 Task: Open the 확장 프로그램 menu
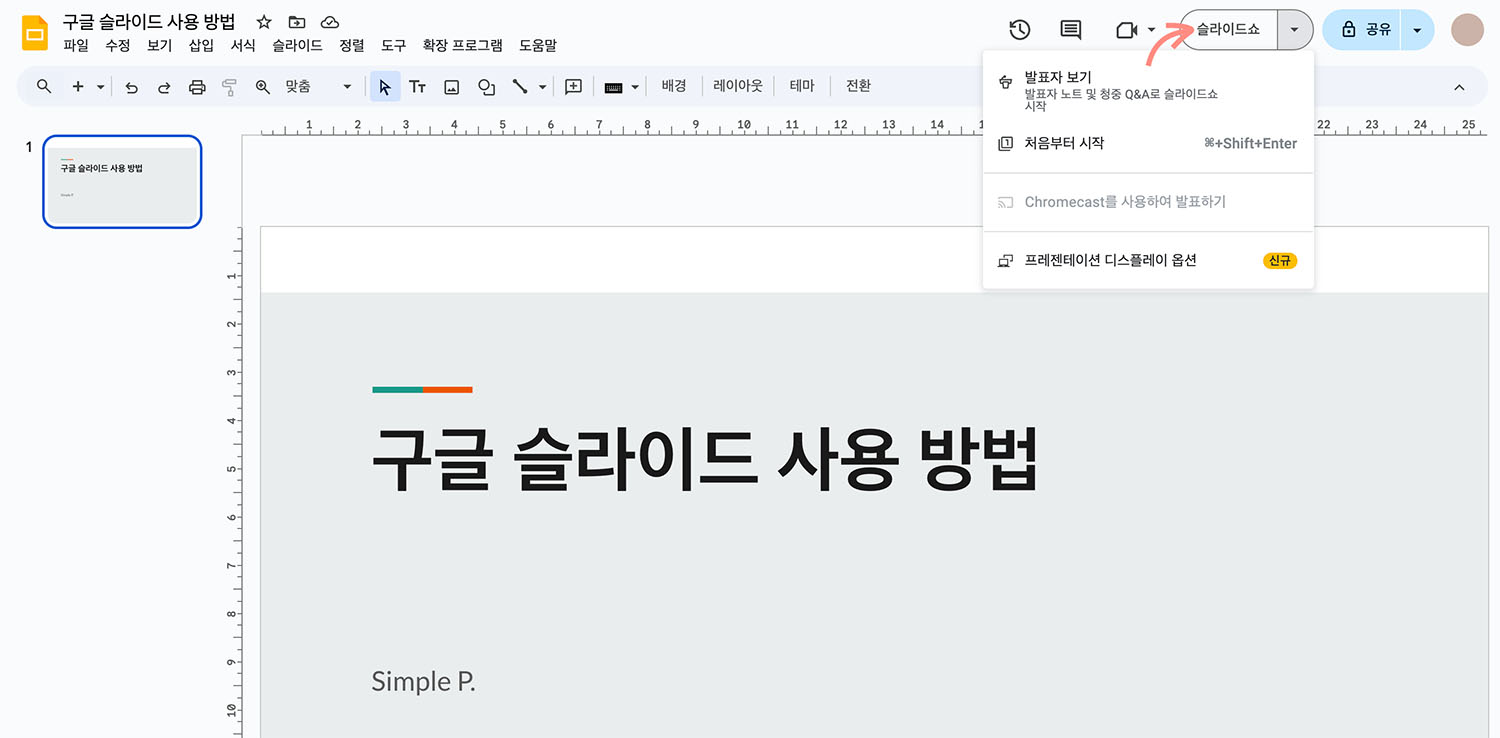click(x=462, y=46)
